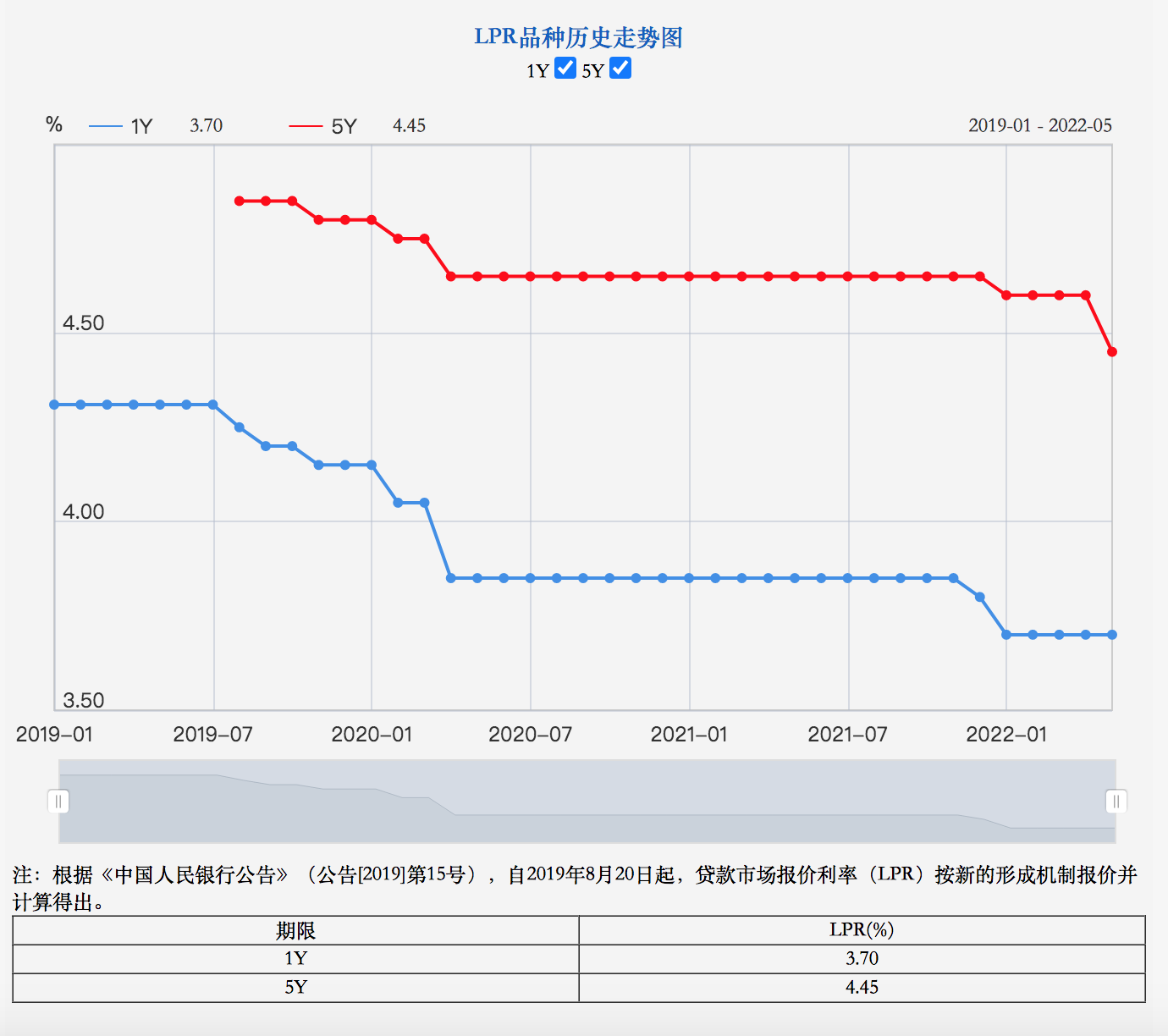Viewport: 1168px width, 1036px height.
Task: Select the legend value 3.70 next to 1Y
Action: [207, 125]
